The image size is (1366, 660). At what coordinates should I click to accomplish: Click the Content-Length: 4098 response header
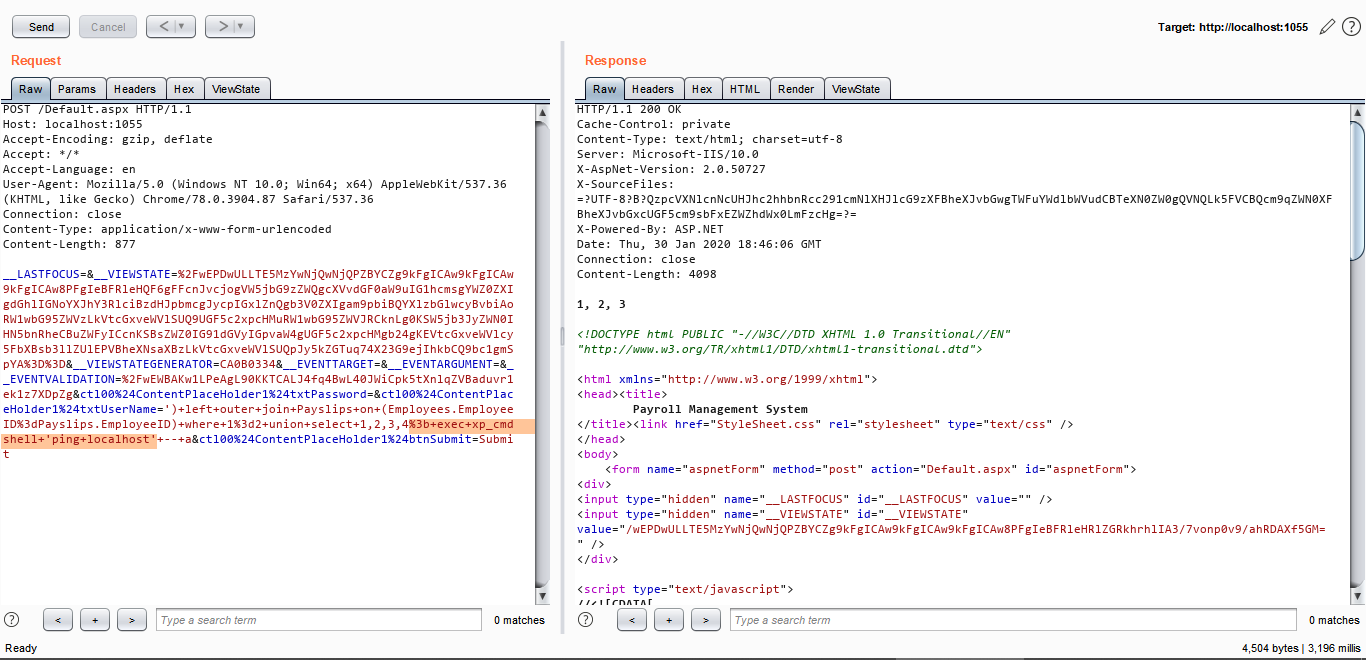pos(646,274)
